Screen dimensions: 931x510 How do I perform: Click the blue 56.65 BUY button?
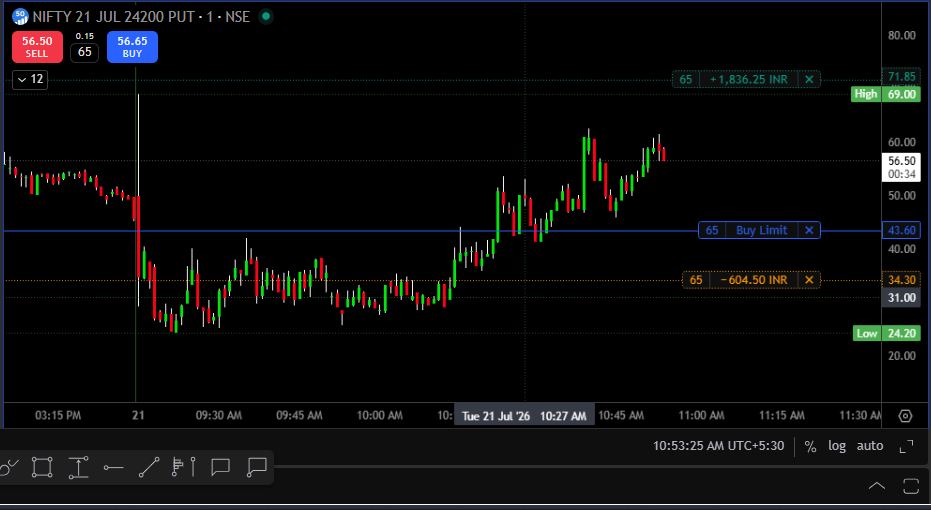click(x=132, y=47)
